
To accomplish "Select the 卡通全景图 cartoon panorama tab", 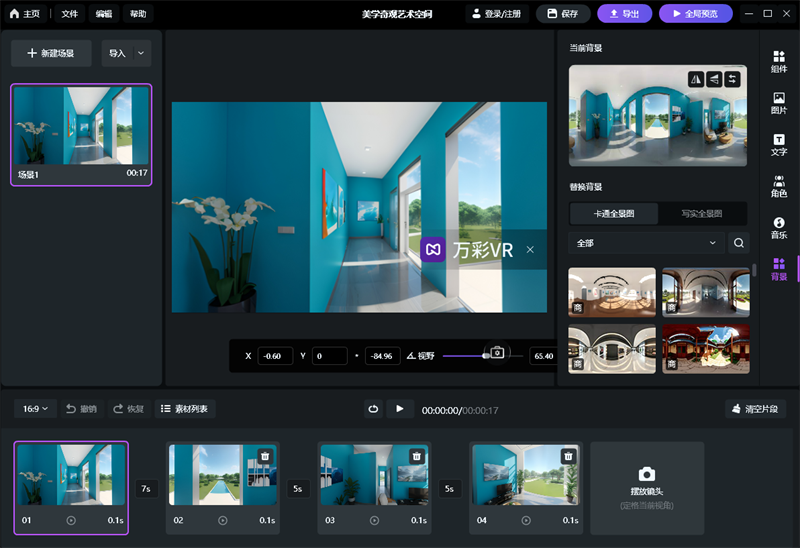I will tap(614, 213).
